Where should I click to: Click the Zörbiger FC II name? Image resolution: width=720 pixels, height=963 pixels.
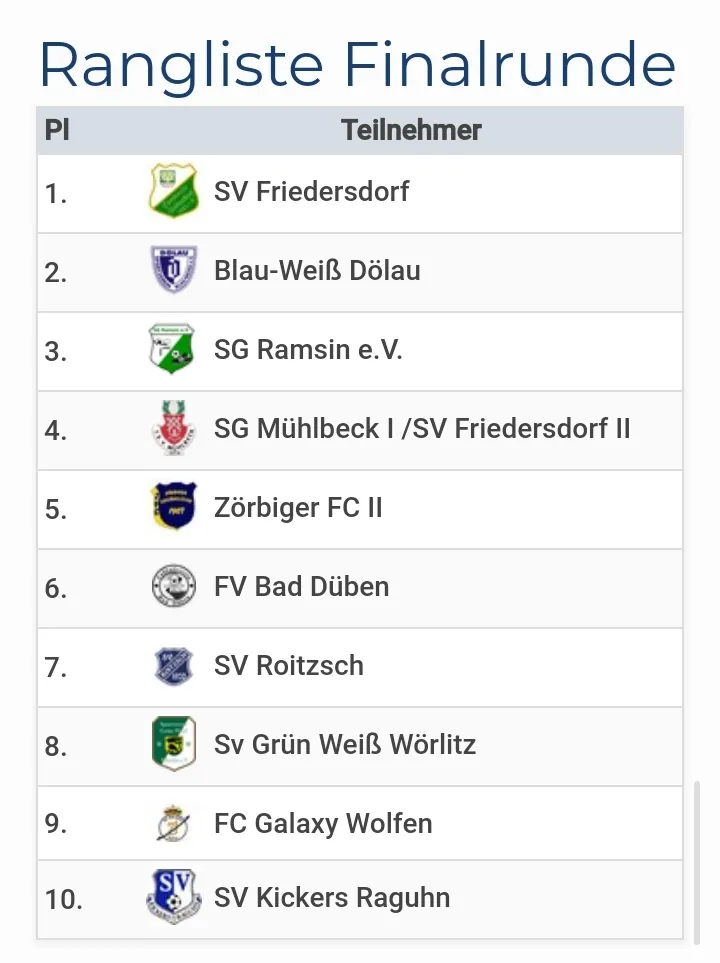[x=298, y=508]
